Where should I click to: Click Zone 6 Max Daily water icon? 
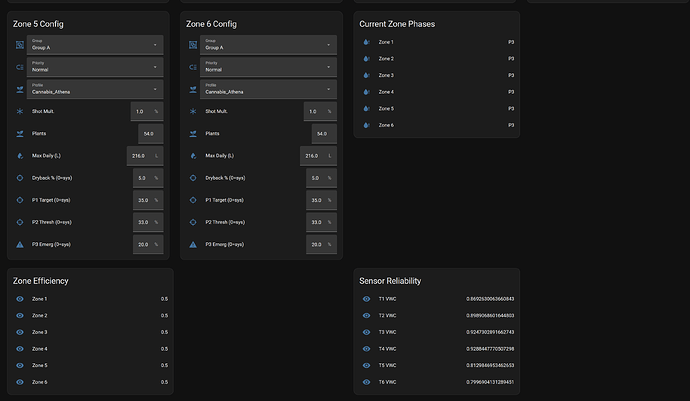click(193, 156)
